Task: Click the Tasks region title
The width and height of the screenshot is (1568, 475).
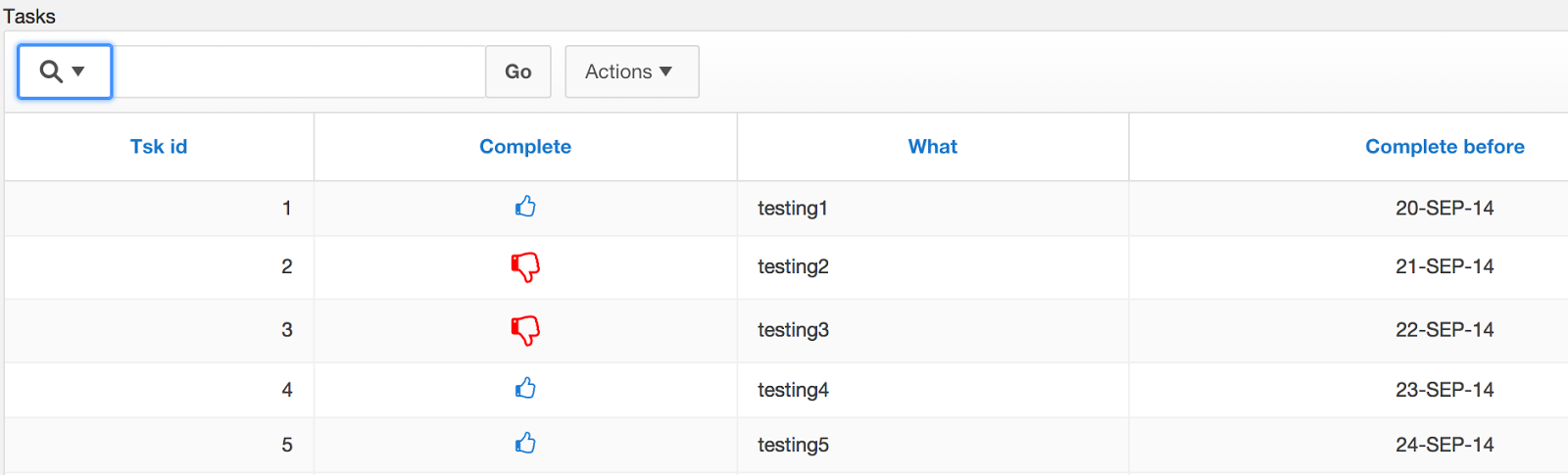Action: point(29,17)
